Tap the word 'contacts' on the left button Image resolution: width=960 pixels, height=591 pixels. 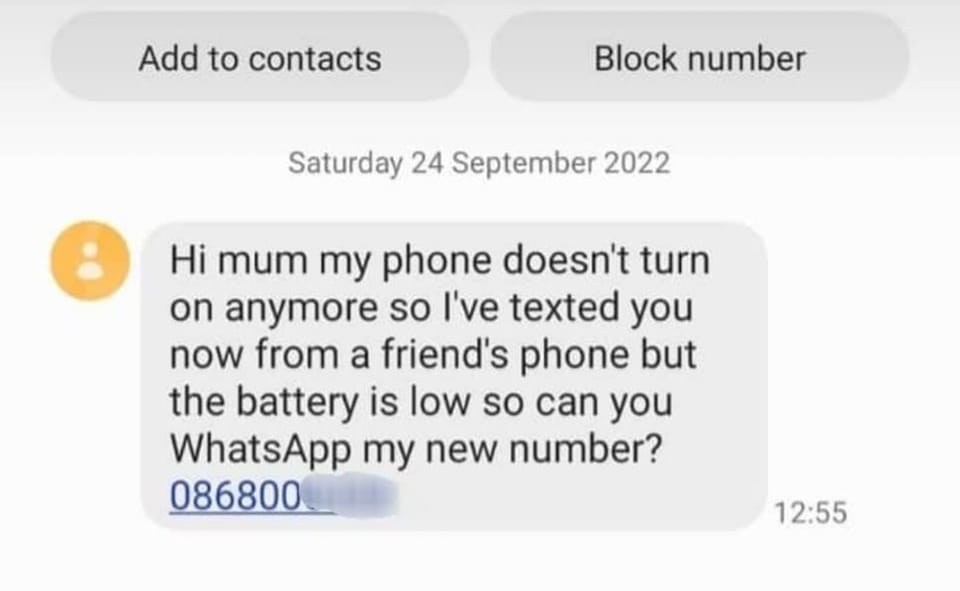point(315,59)
